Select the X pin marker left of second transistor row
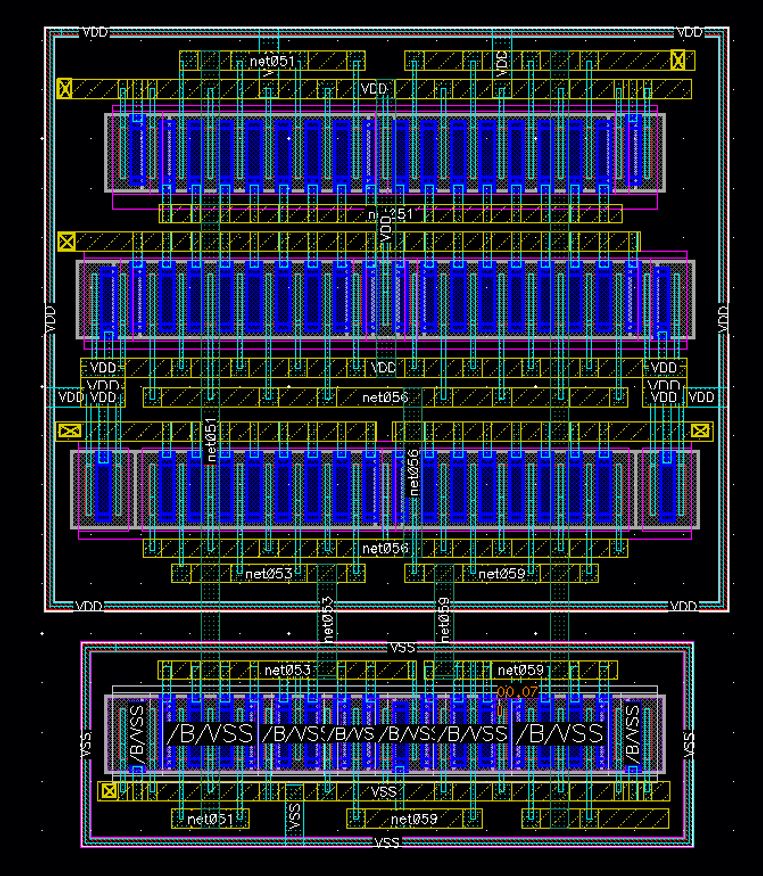The image size is (763, 876). 66,242
